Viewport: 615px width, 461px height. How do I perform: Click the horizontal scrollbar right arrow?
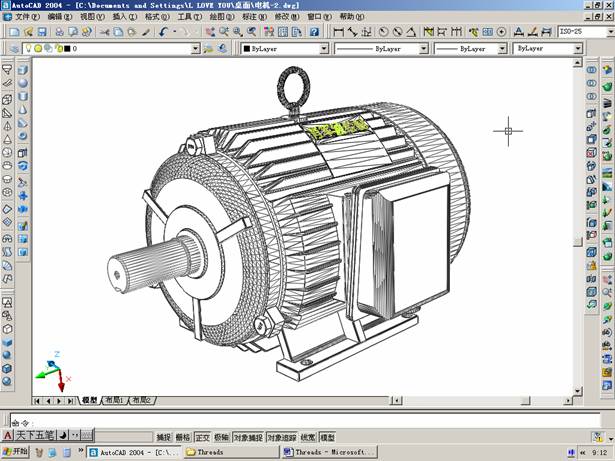pos(568,401)
